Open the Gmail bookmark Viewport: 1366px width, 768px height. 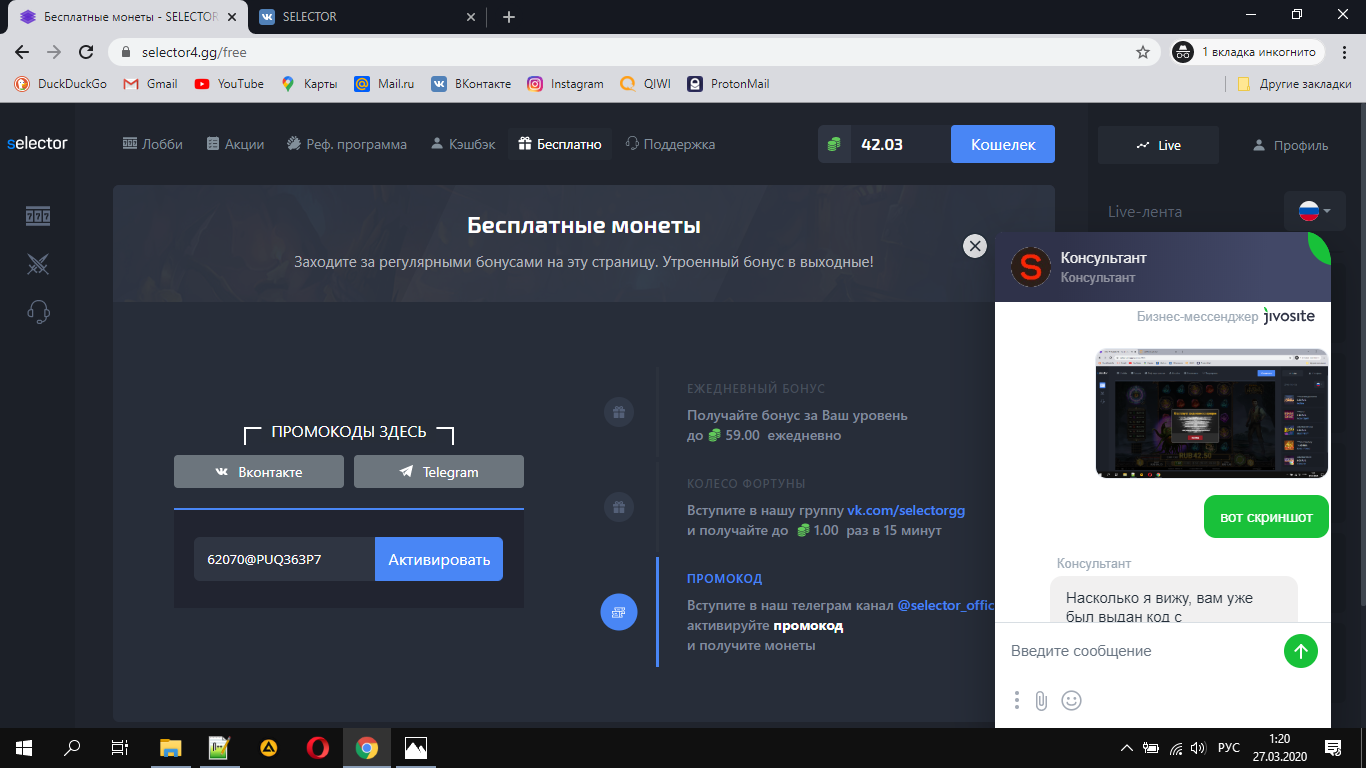150,84
